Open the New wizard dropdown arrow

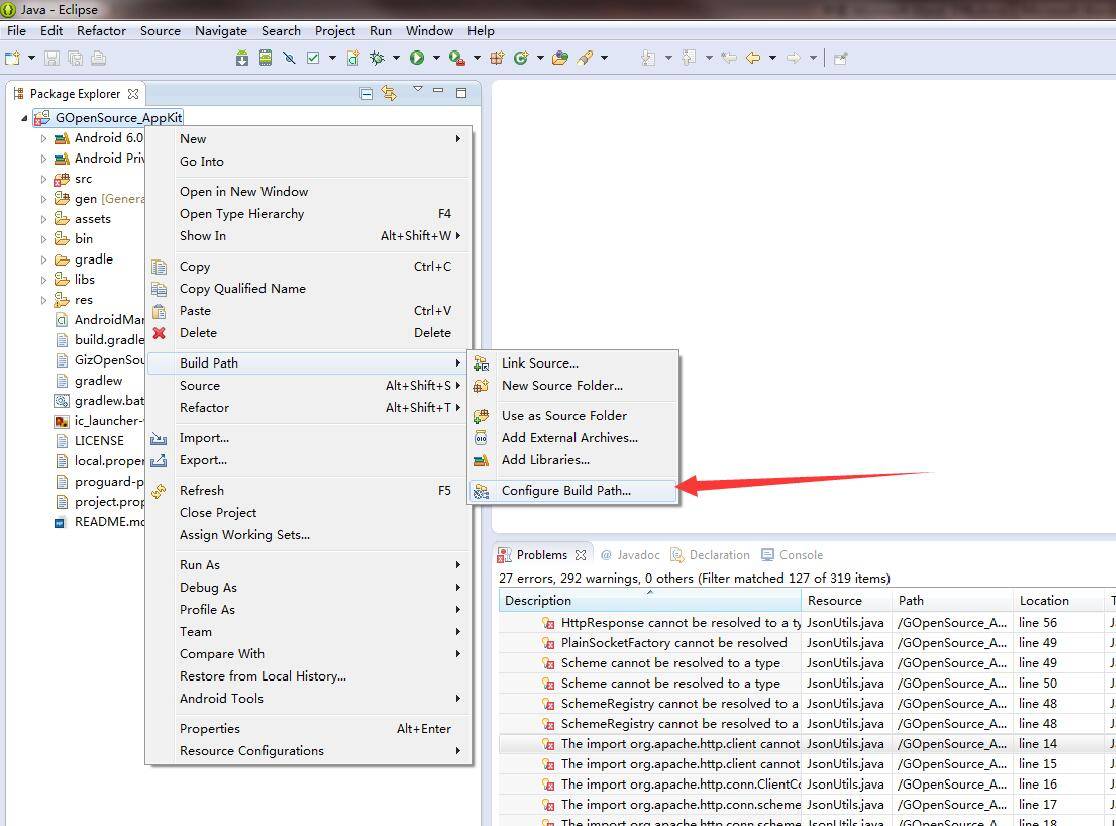[31, 58]
